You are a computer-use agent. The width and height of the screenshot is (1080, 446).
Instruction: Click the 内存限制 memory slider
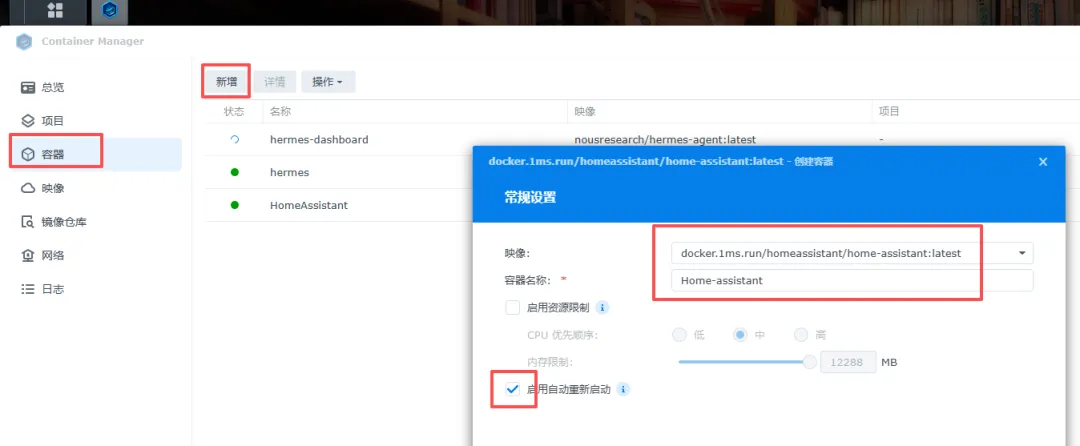click(747, 362)
